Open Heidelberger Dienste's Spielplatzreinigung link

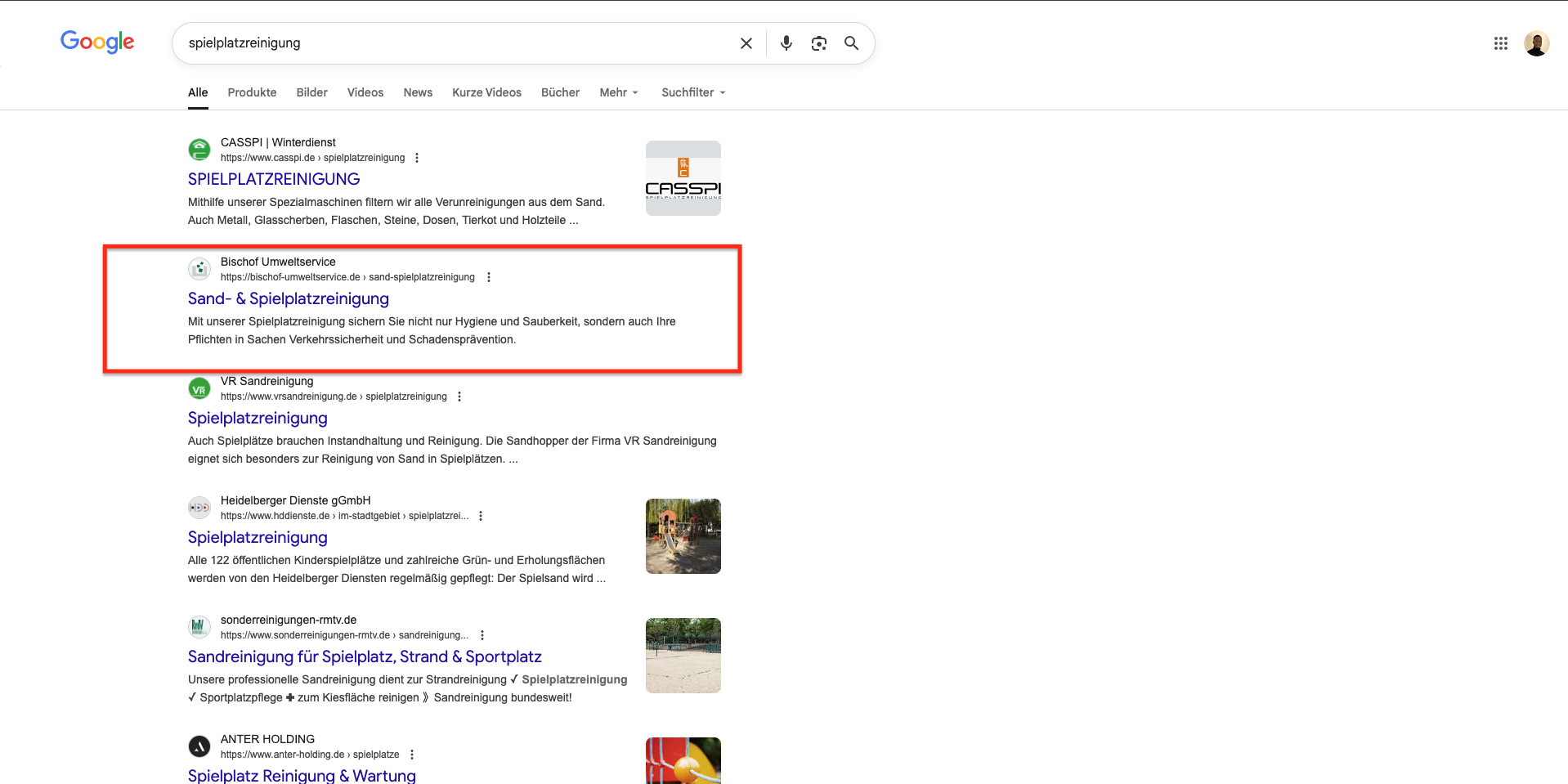click(x=258, y=537)
